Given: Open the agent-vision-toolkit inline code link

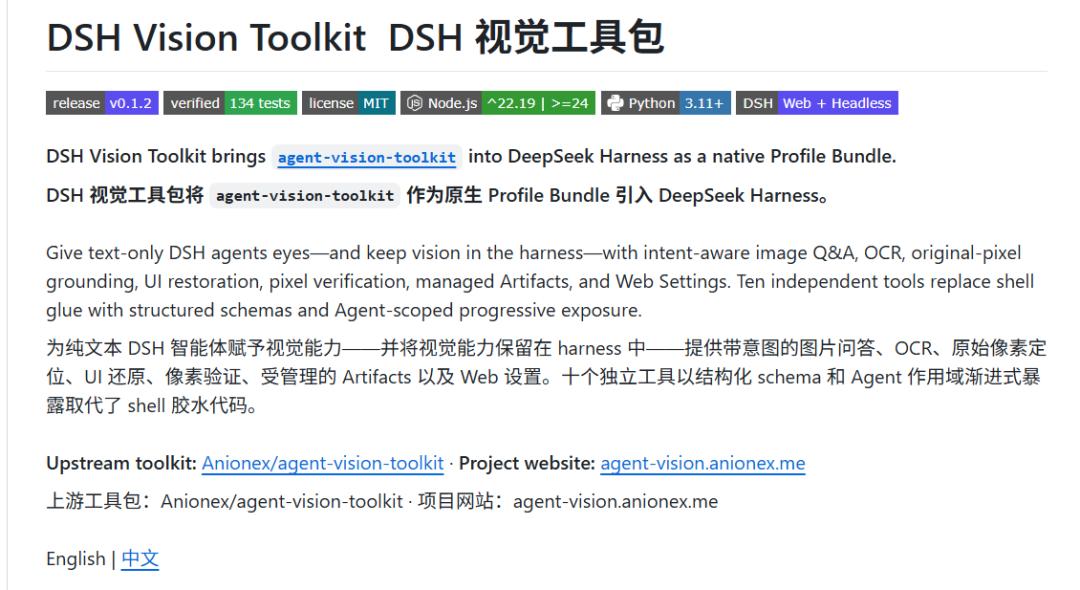Looking at the screenshot, I should (366, 158).
